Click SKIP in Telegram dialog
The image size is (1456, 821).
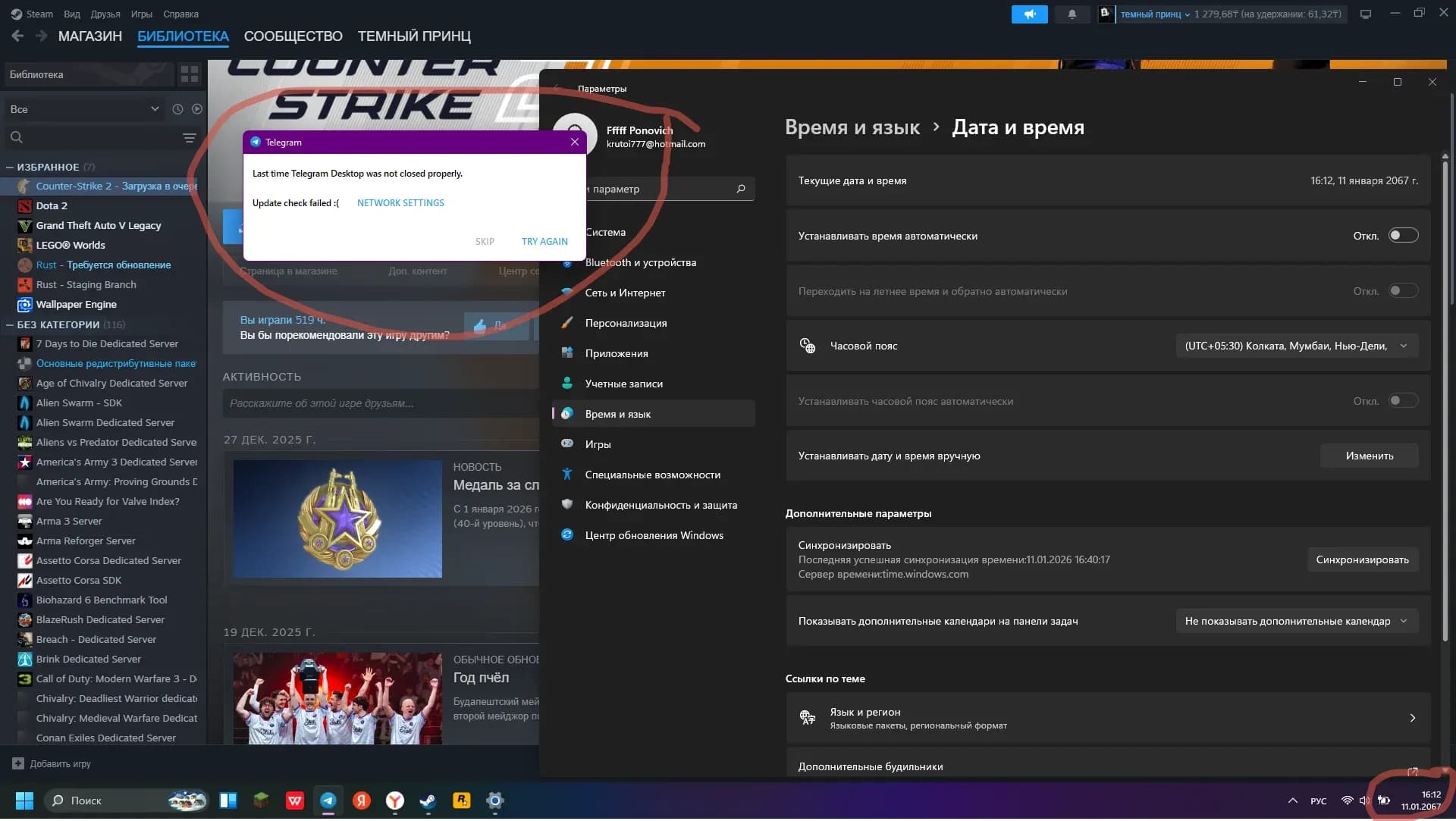[x=485, y=241]
